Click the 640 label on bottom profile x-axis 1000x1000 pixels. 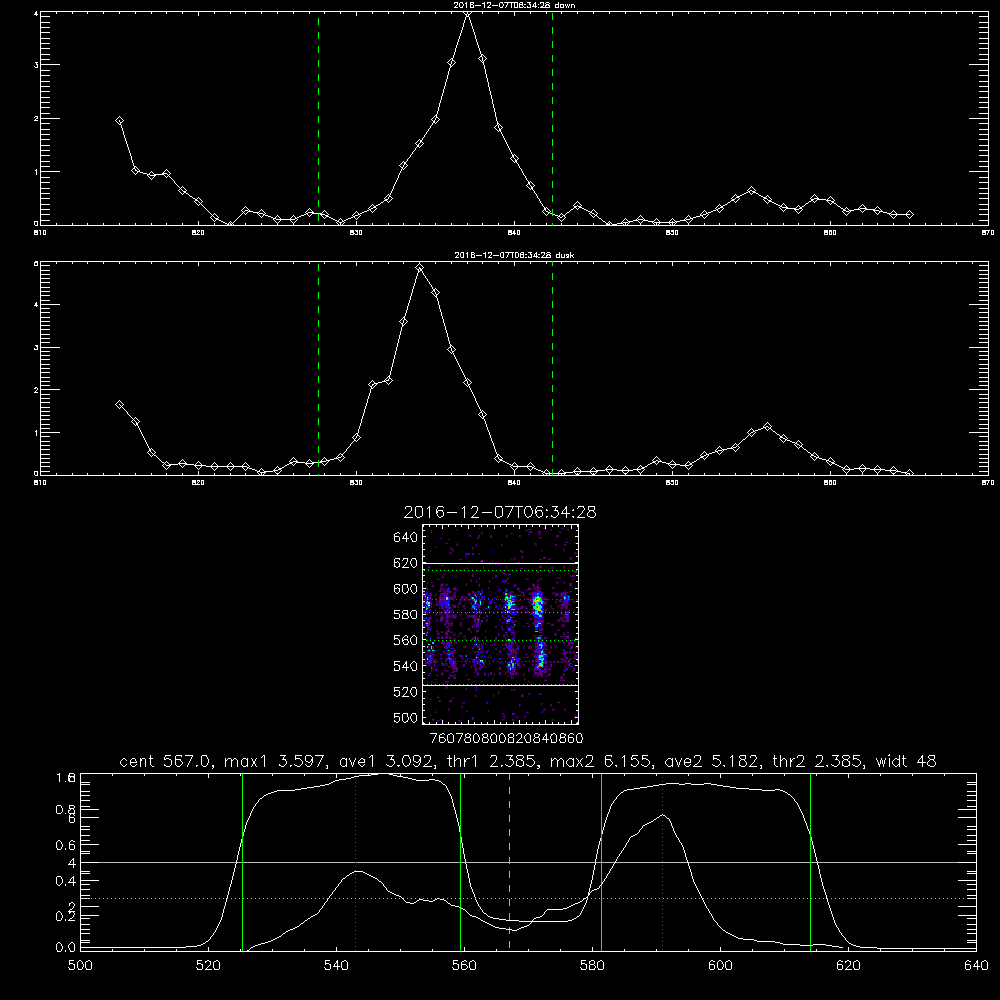coord(976,966)
